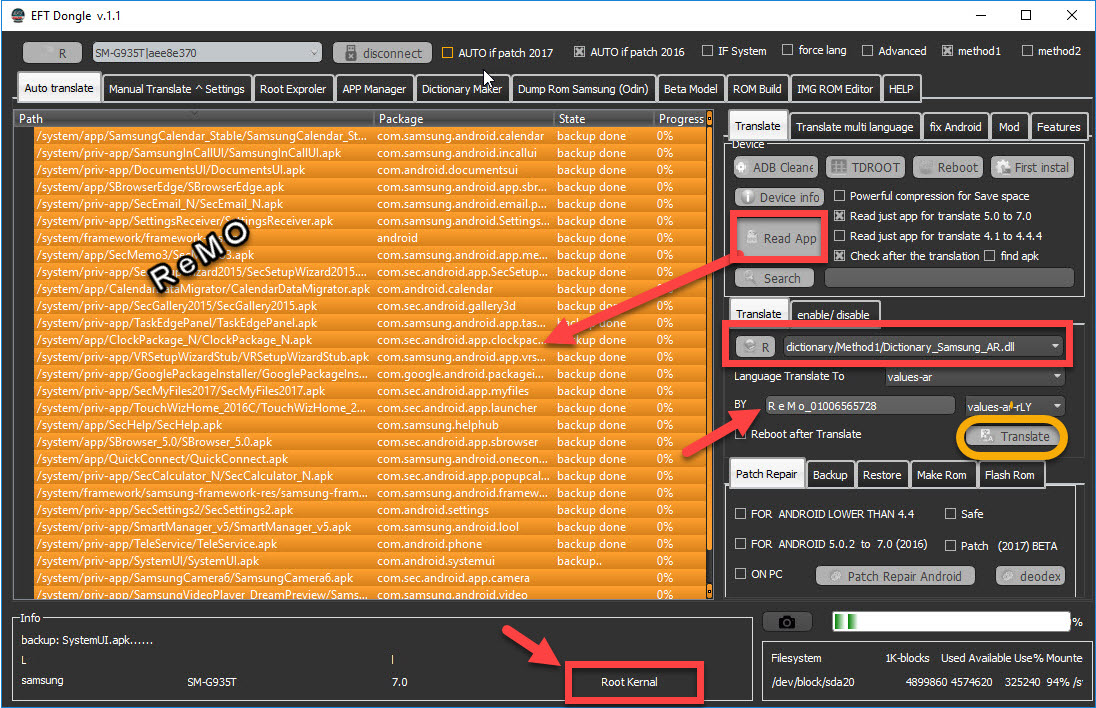Enable force lang checkbox

tap(787, 50)
